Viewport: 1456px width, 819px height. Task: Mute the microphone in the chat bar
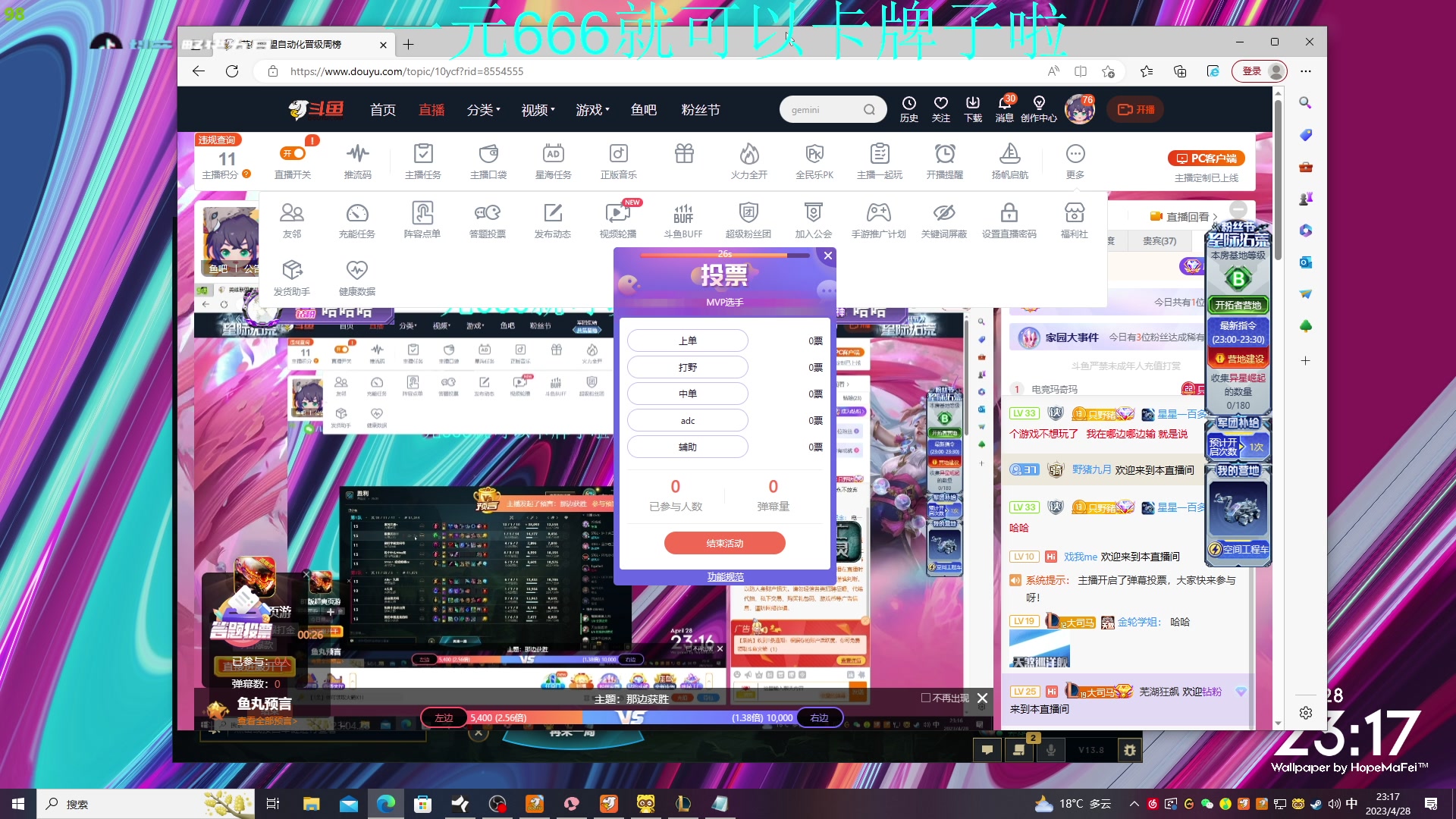click(x=1051, y=750)
